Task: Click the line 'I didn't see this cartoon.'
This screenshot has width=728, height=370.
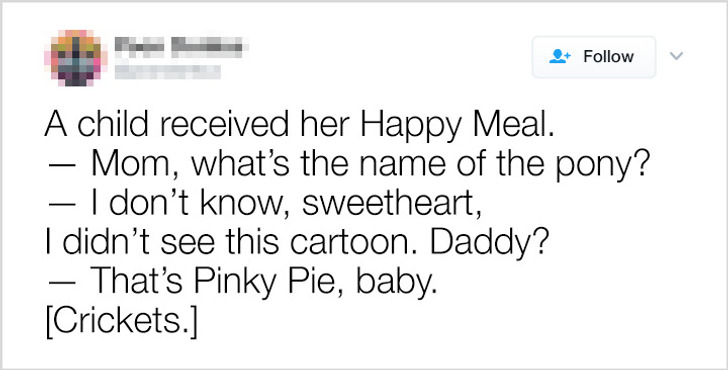Action: click(233, 242)
